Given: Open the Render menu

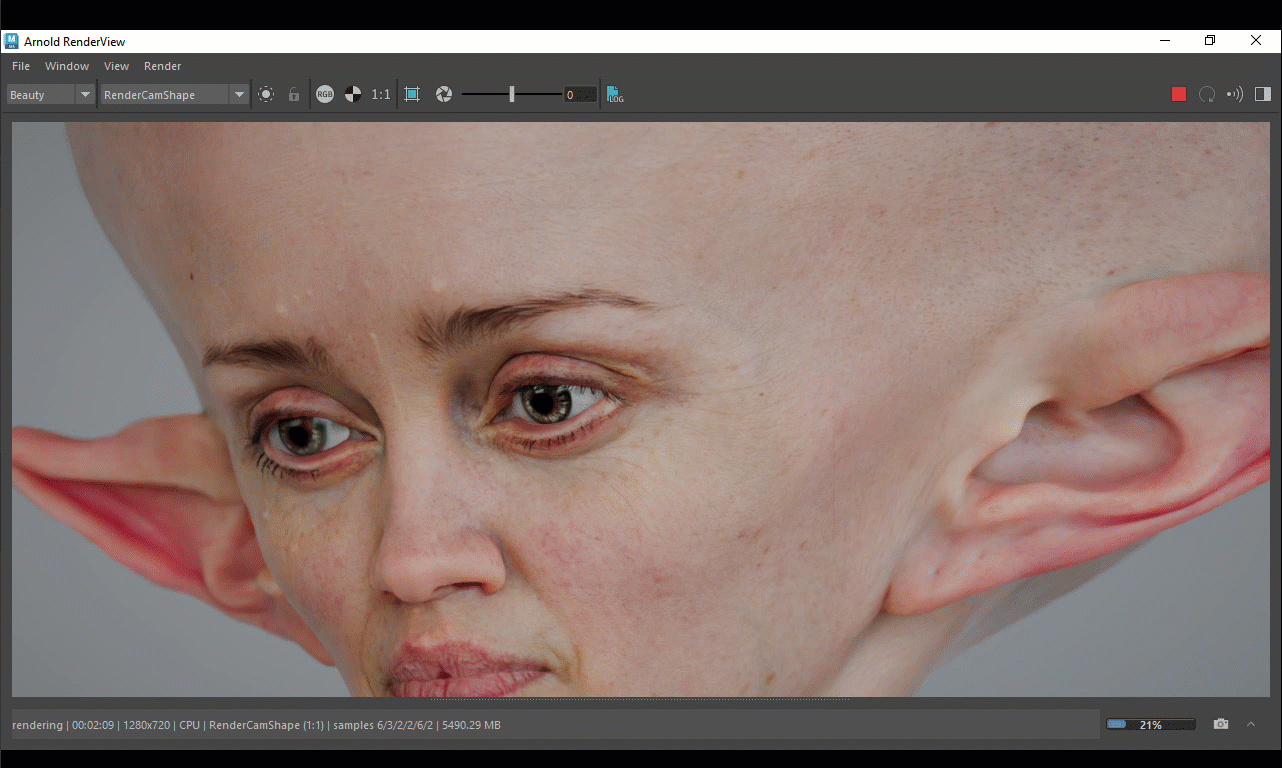Looking at the screenshot, I should 162,66.
